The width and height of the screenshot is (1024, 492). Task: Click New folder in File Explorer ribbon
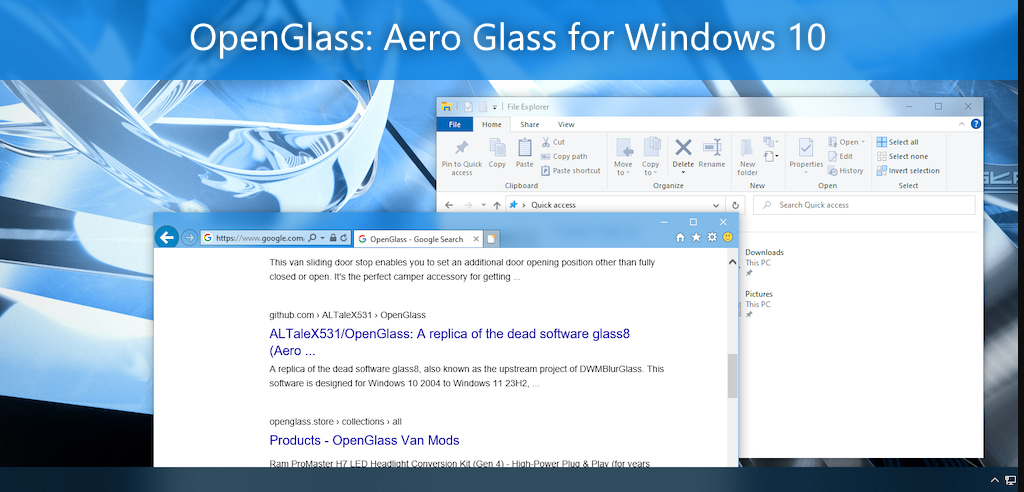pos(747,157)
